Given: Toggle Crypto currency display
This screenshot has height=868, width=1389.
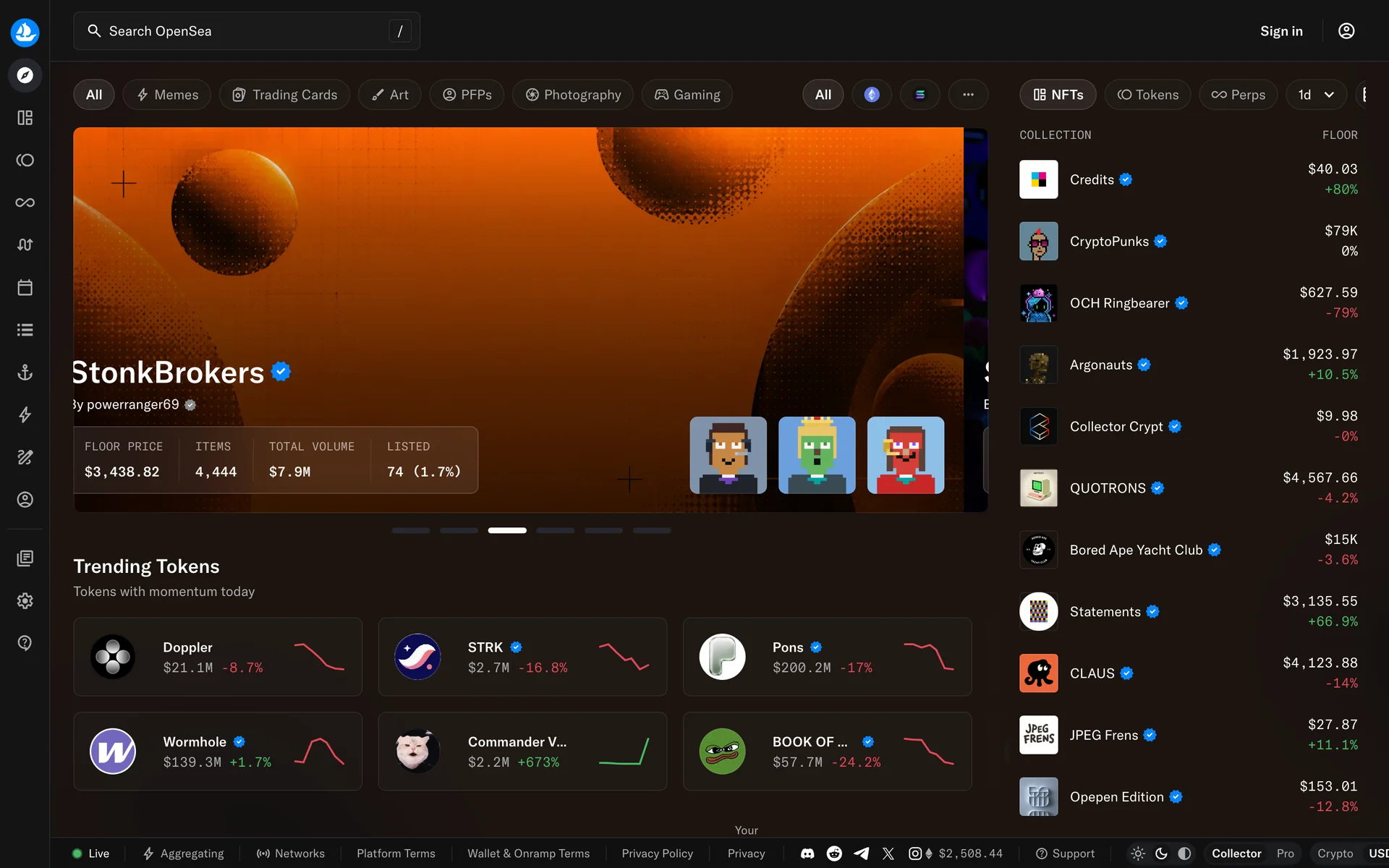Looking at the screenshot, I should (1335, 854).
